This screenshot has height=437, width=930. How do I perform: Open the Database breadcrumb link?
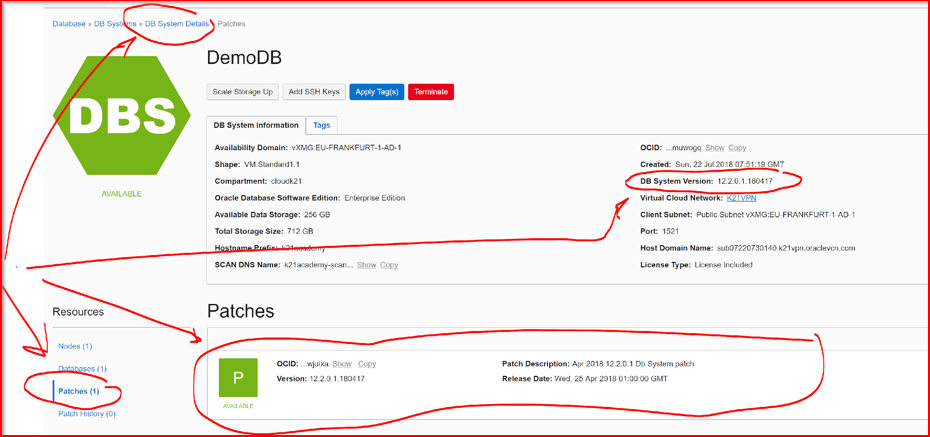[69, 24]
